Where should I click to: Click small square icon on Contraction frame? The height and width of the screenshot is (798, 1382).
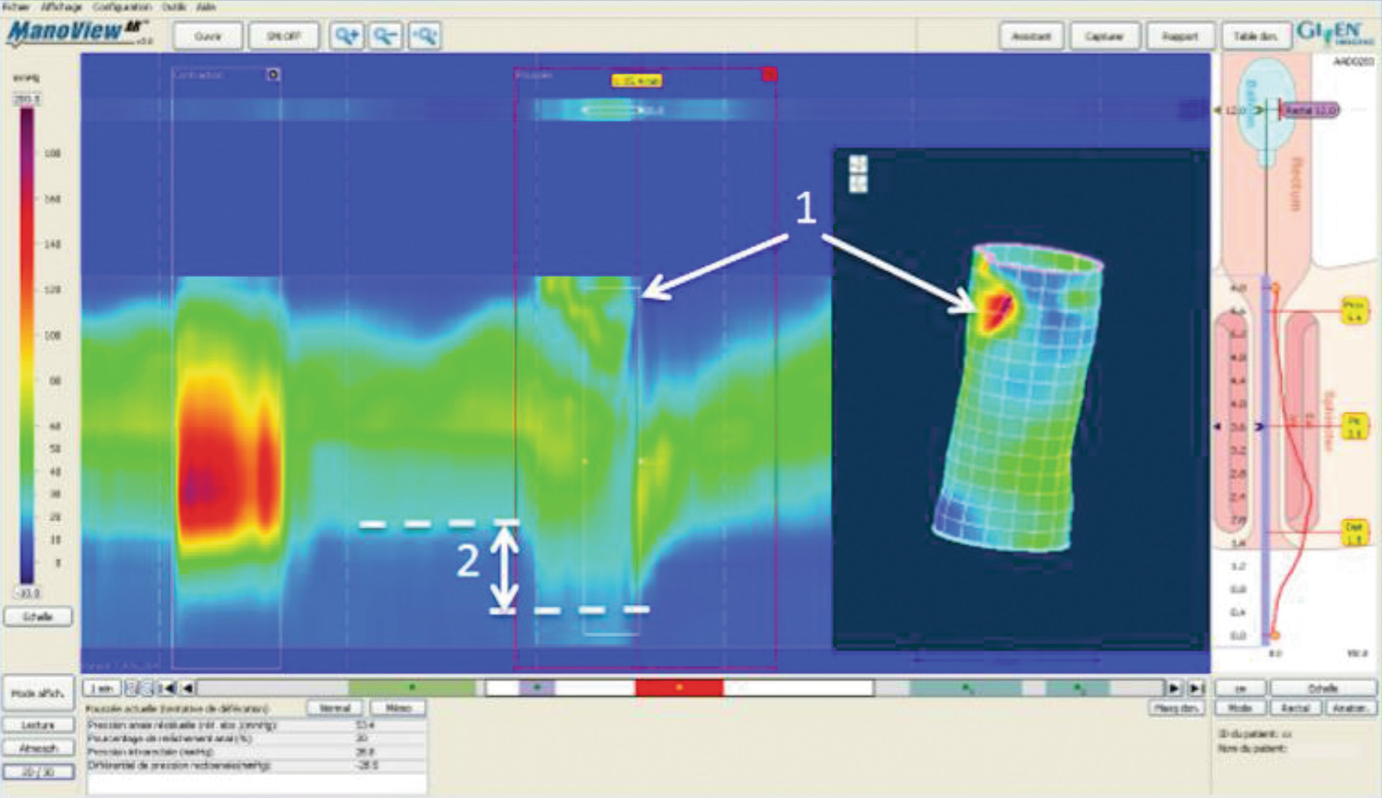(273, 74)
